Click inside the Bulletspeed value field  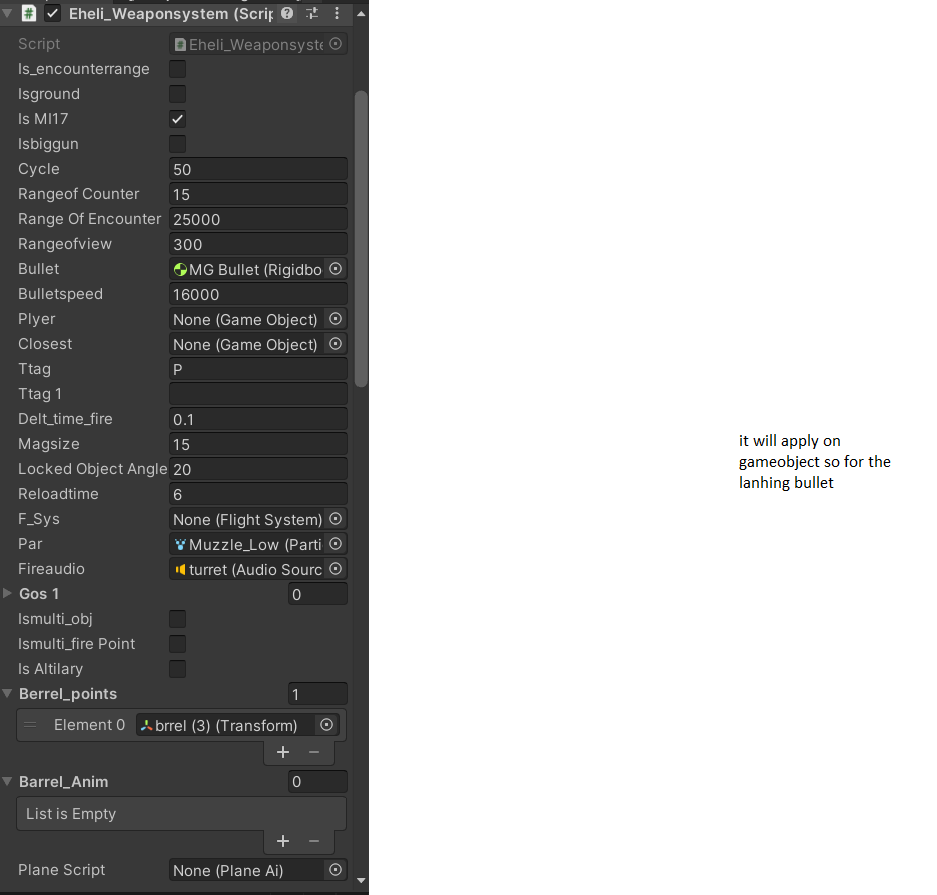258,294
